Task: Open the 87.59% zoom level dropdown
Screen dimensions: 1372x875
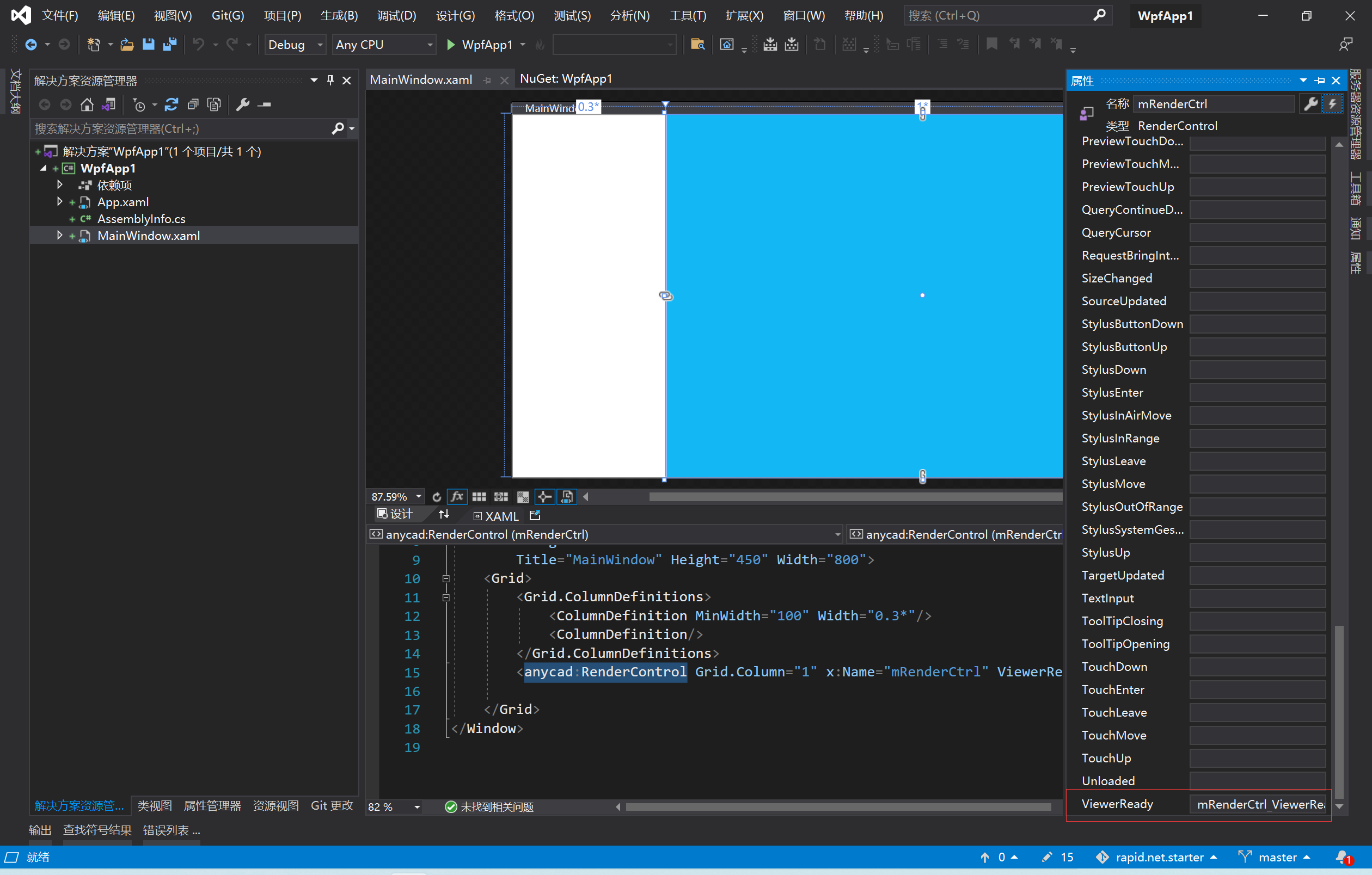Action: click(418, 496)
